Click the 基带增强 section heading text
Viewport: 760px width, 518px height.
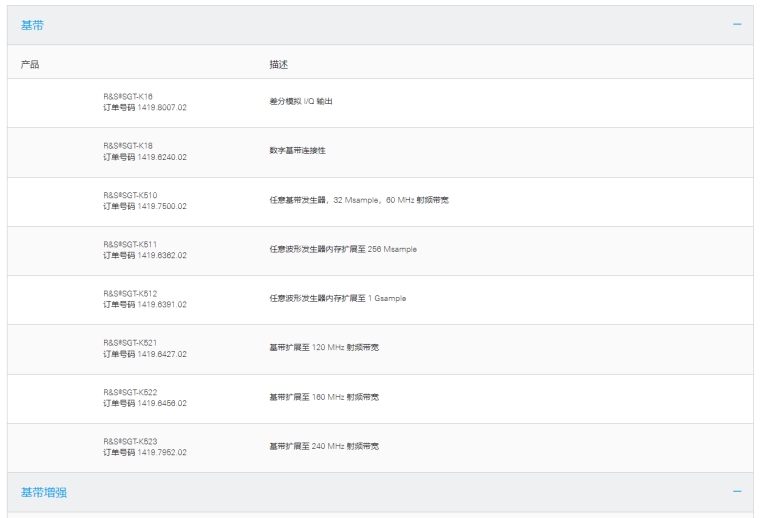click(44, 492)
